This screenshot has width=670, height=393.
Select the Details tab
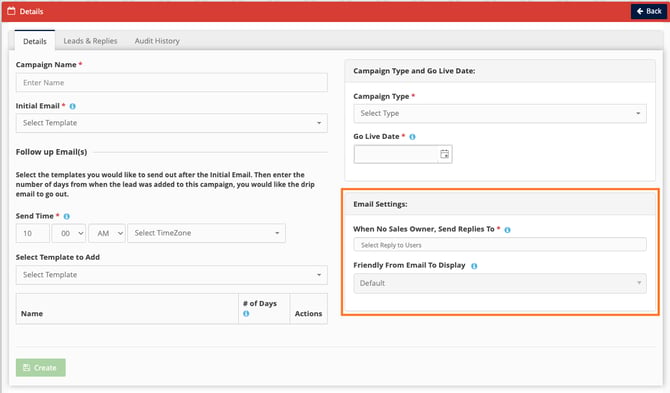35,41
